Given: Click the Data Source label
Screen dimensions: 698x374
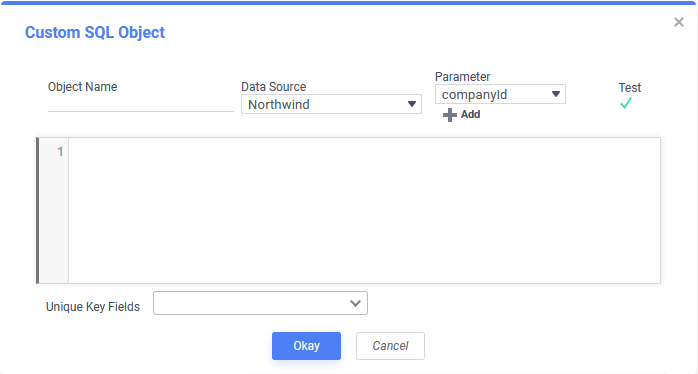Looking at the screenshot, I should tap(273, 86).
